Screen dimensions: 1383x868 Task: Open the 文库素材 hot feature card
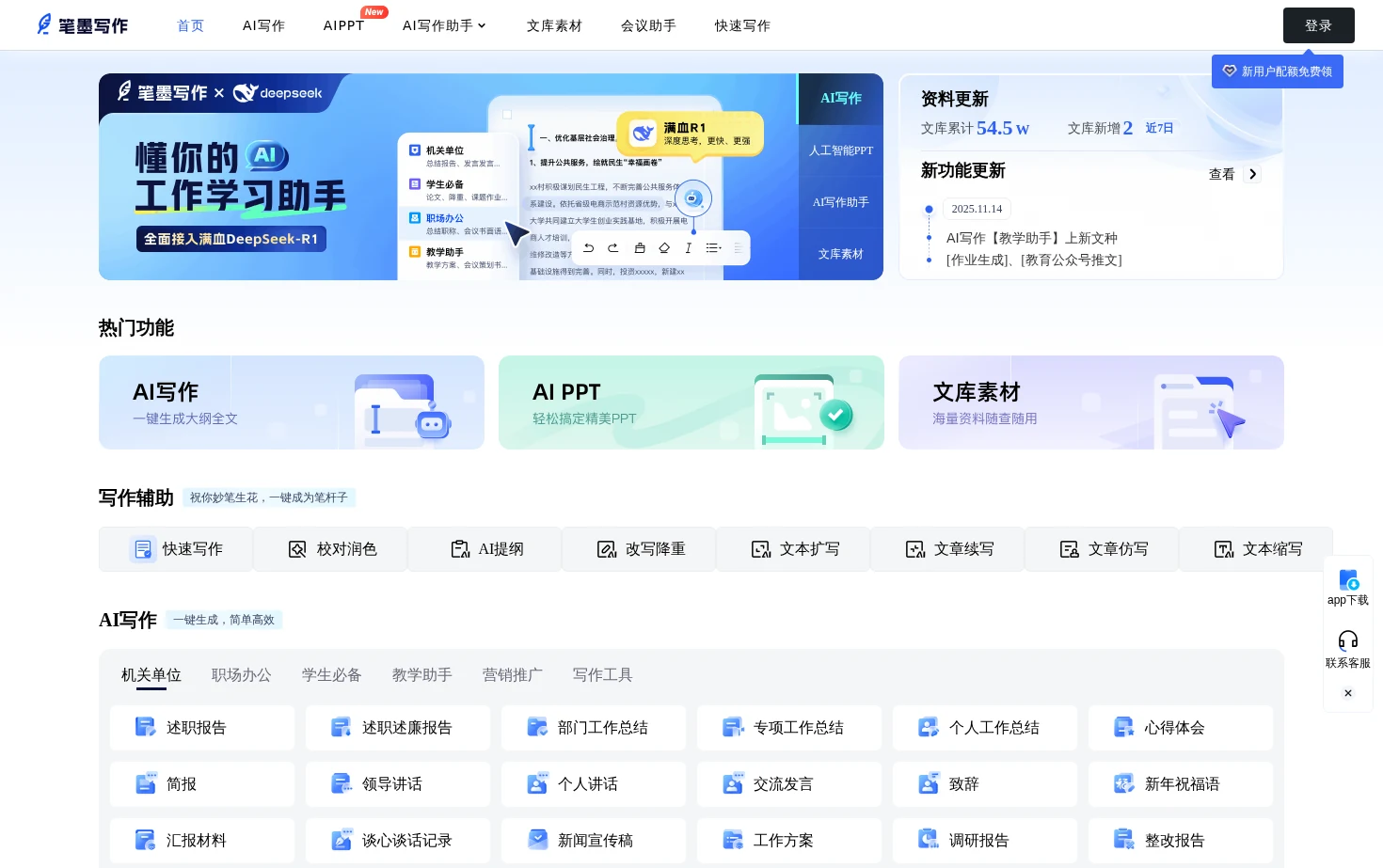(x=1091, y=402)
